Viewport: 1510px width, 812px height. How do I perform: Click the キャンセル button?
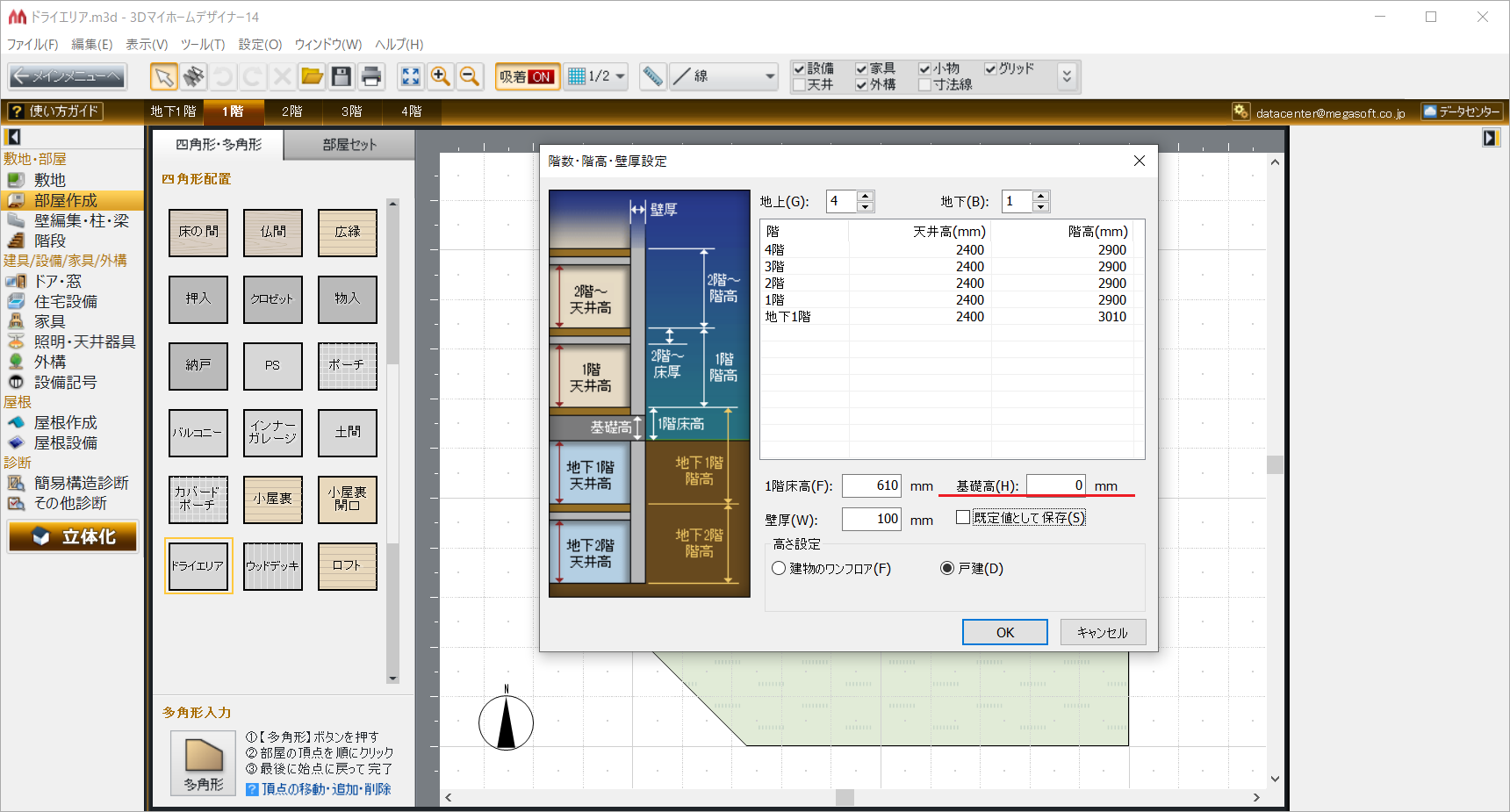point(1102,633)
